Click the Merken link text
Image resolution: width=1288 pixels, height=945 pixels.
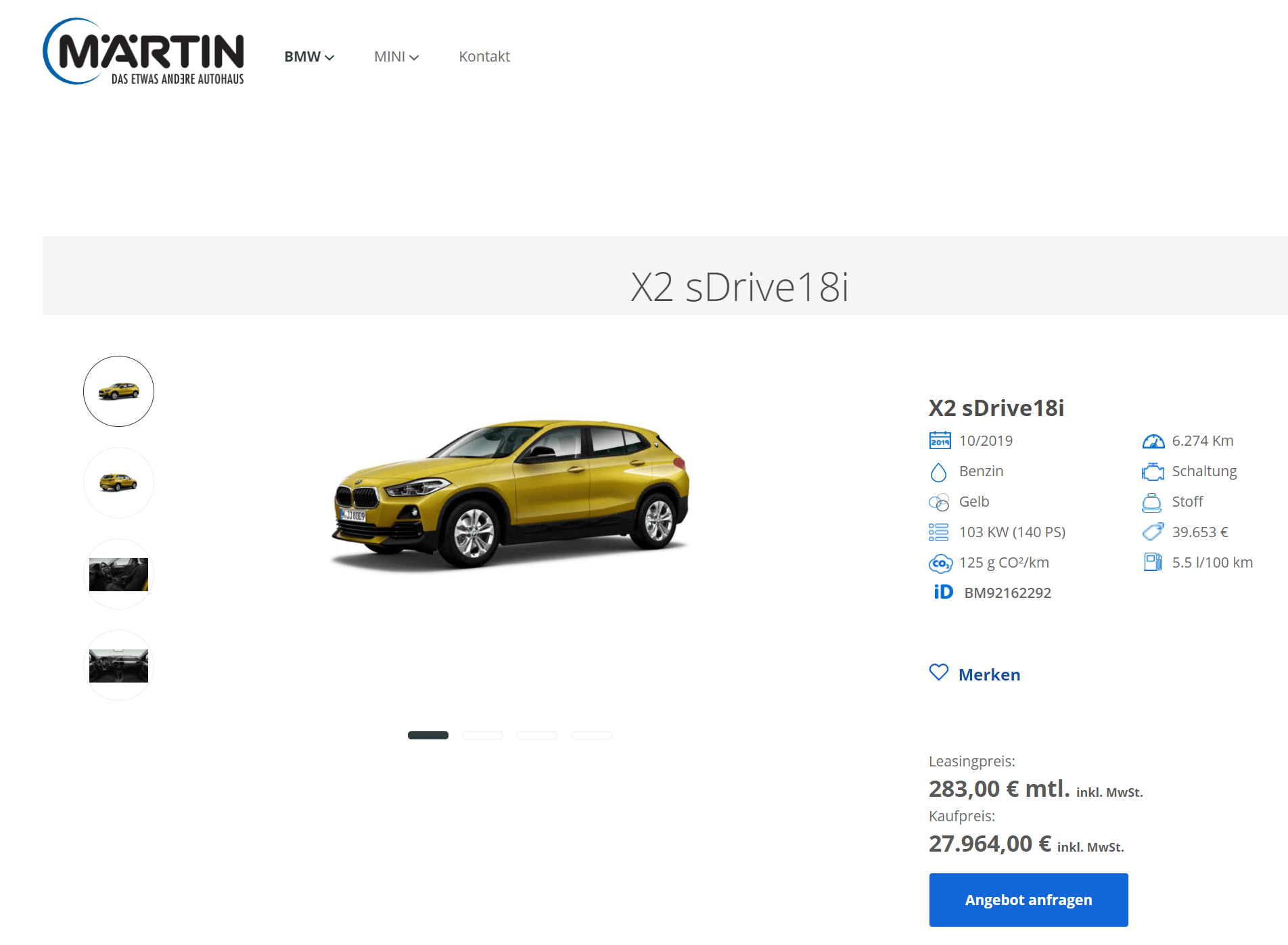(x=989, y=674)
